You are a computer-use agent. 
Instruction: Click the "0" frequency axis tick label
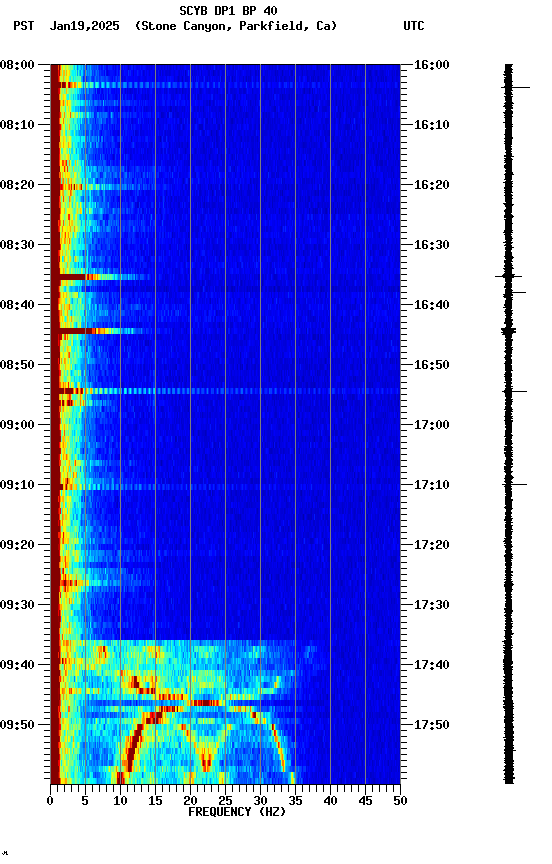point(50,801)
